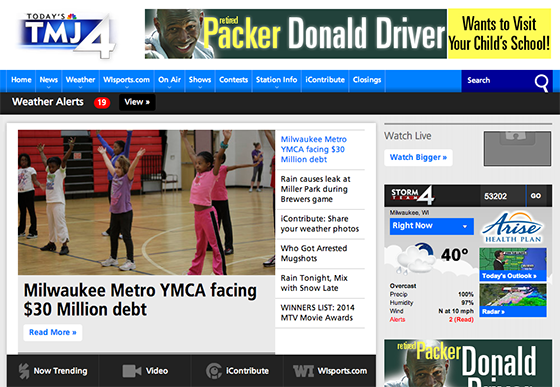Click the Weather Alerts label
Image resolution: width=560 pixels, height=387 pixels.
click(x=48, y=102)
